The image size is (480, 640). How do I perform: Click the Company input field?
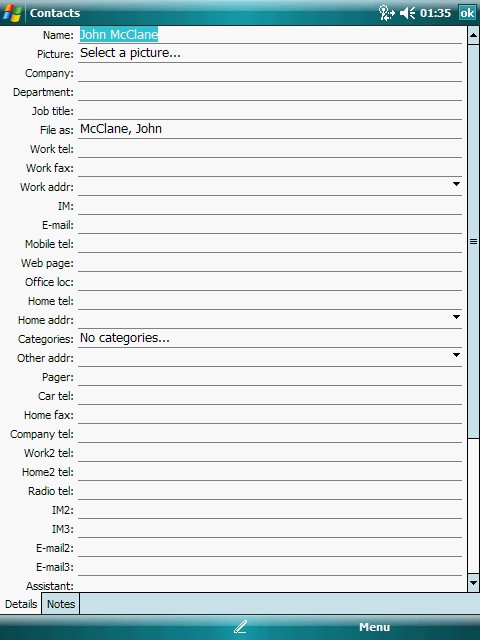click(270, 73)
